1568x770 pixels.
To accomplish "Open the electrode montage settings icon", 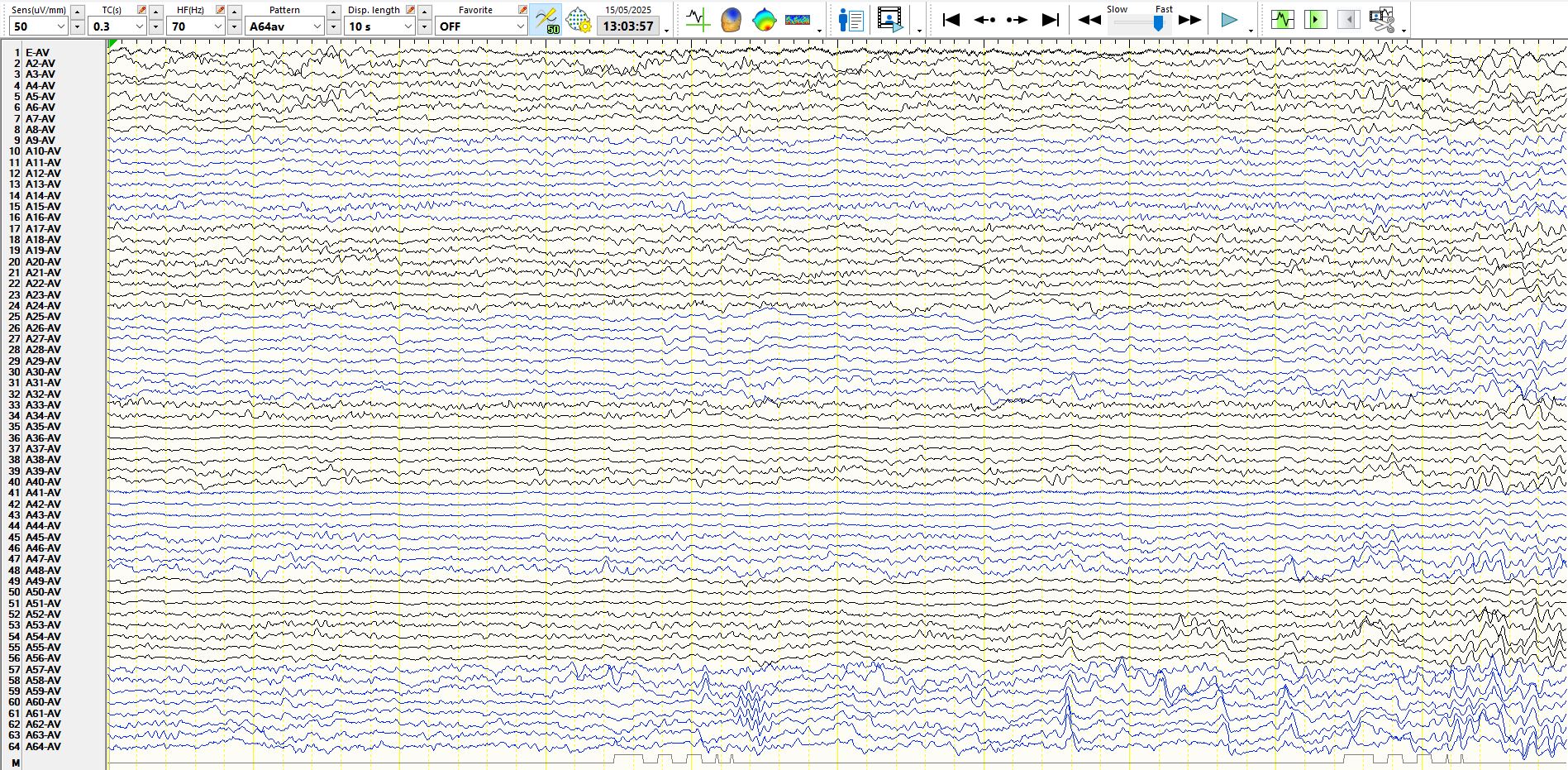I will coord(579,19).
